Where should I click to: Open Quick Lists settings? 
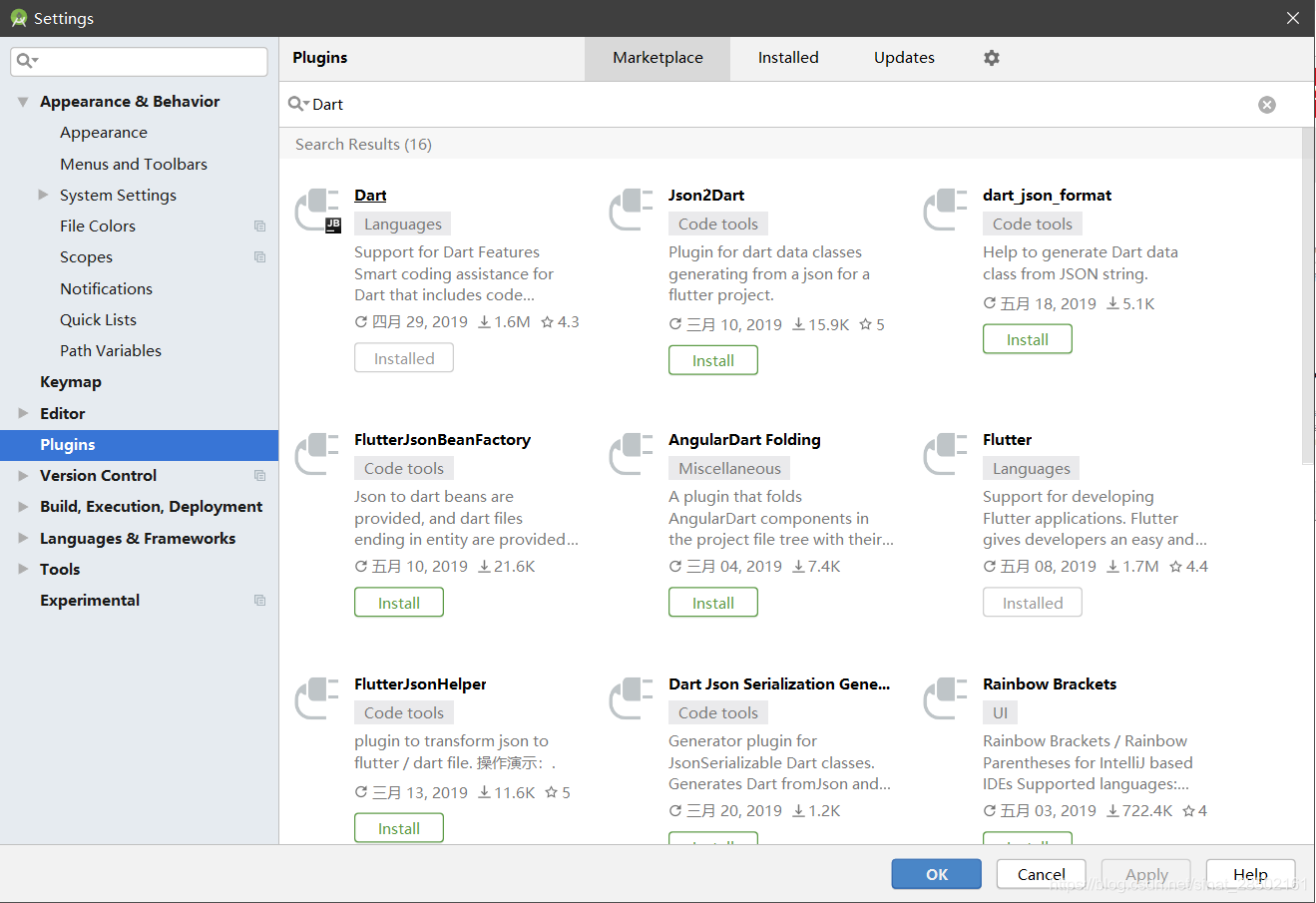98,320
